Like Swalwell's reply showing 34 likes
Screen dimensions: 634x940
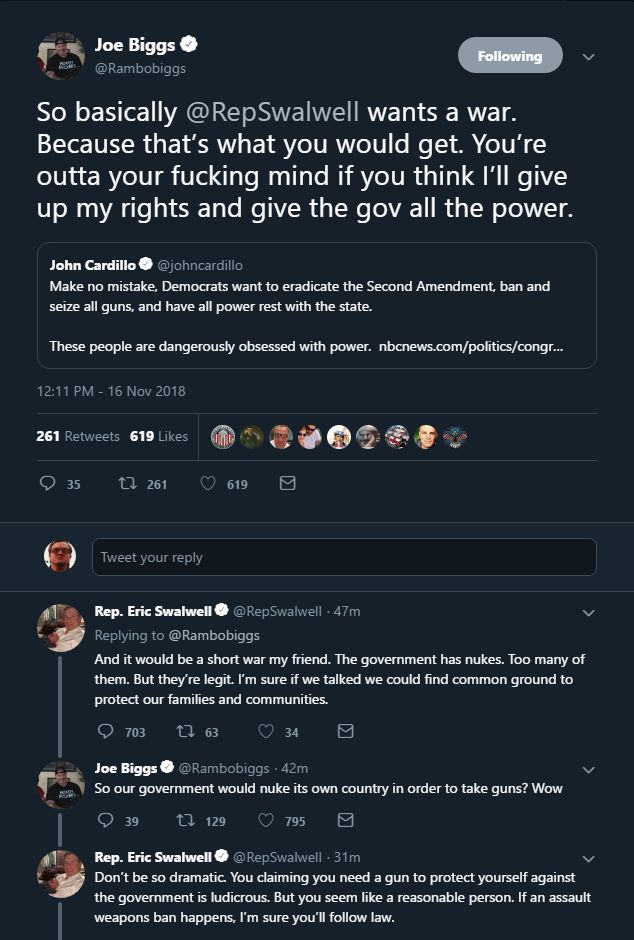point(266,731)
